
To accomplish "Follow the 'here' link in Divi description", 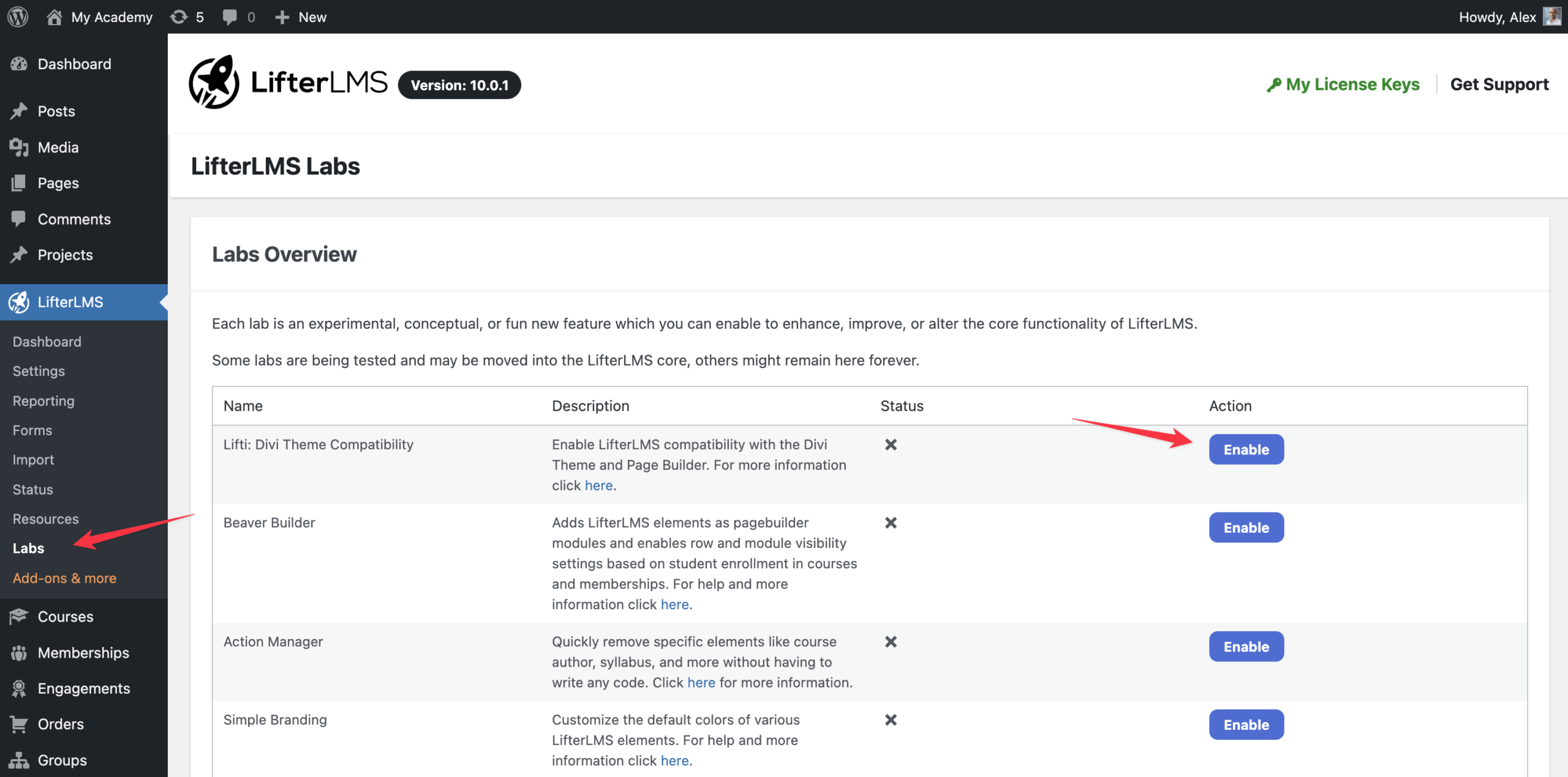I will pyautogui.click(x=598, y=485).
